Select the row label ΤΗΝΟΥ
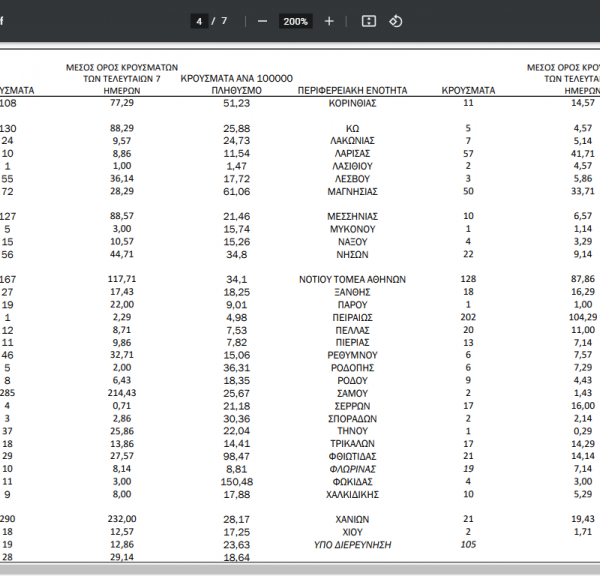The width and height of the screenshot is (600, 576). (352, 431)
